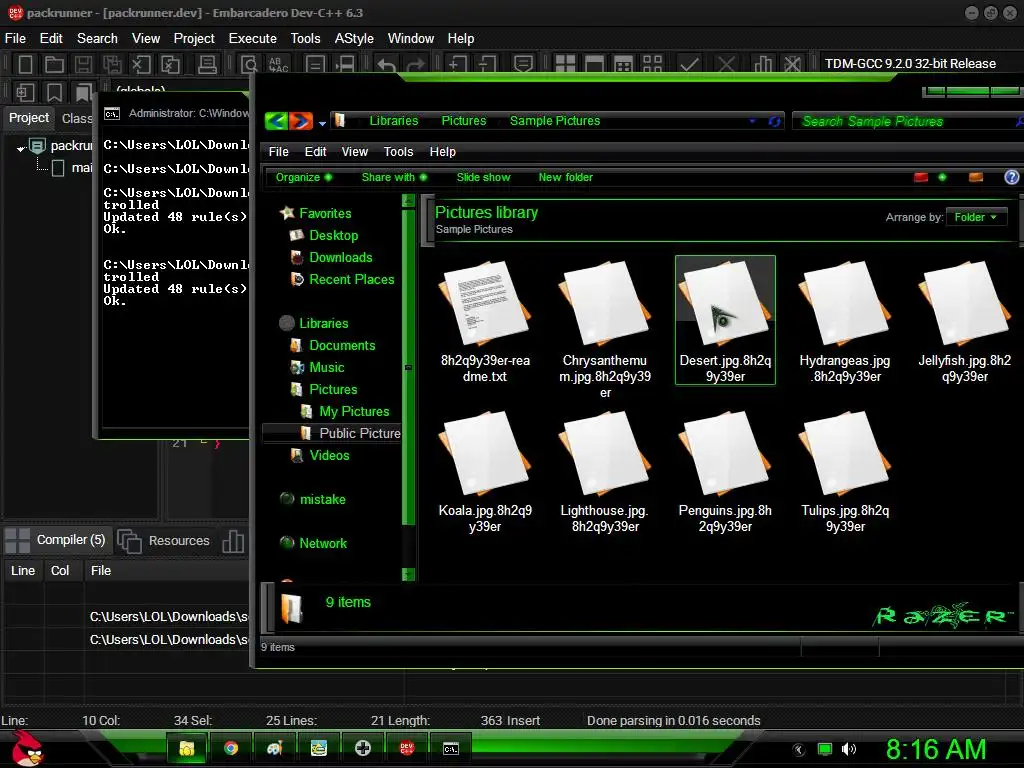Viewport: 1024px width, 768px height.
Task: Open the Execute menu in Dev-C++
Action: pos(252,39)
